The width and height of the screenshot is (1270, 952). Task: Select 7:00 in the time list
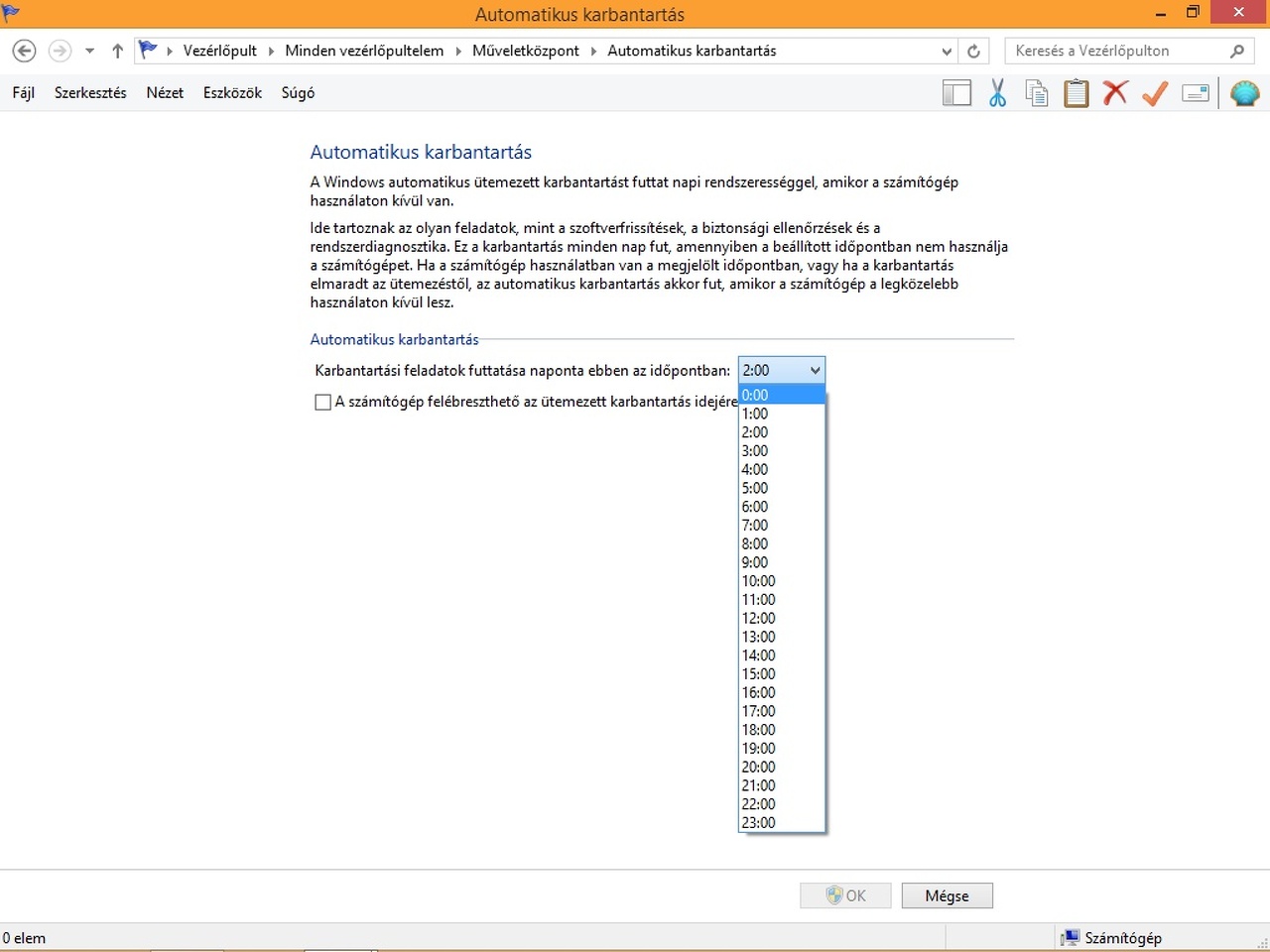782,525
